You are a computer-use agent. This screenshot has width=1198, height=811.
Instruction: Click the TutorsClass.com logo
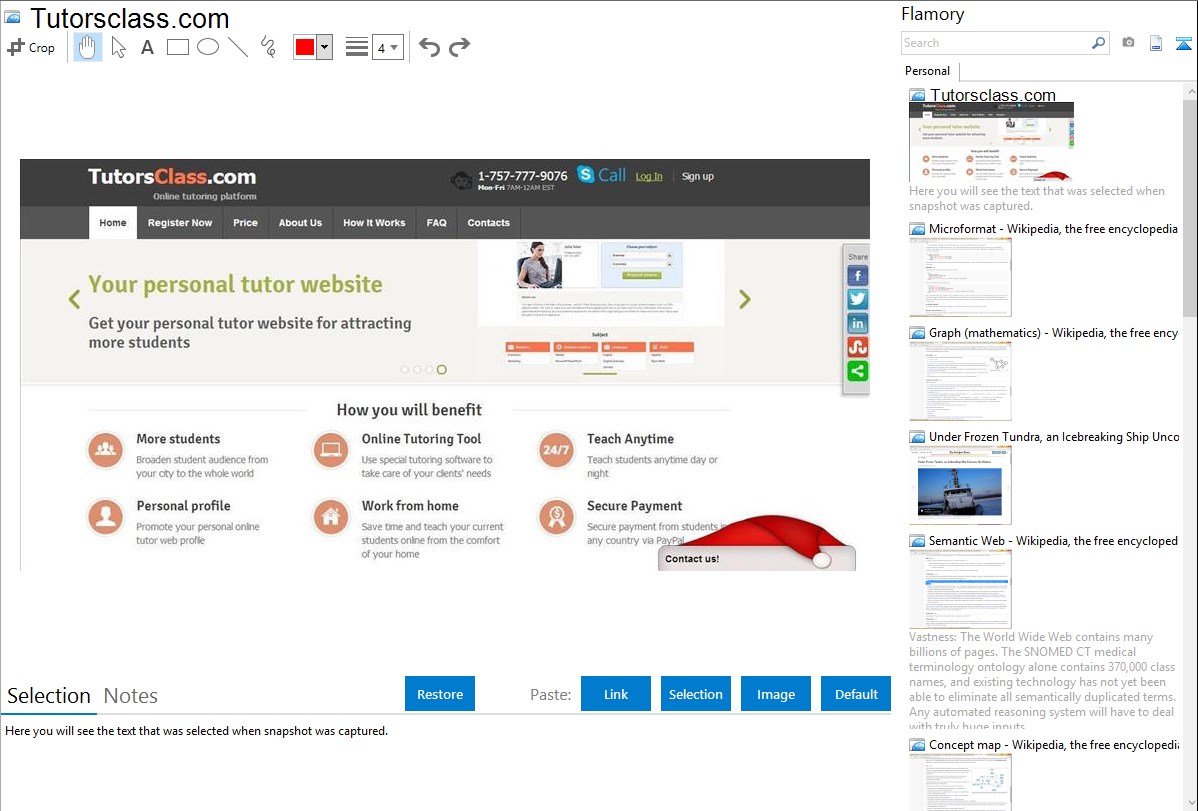point(172,177)
